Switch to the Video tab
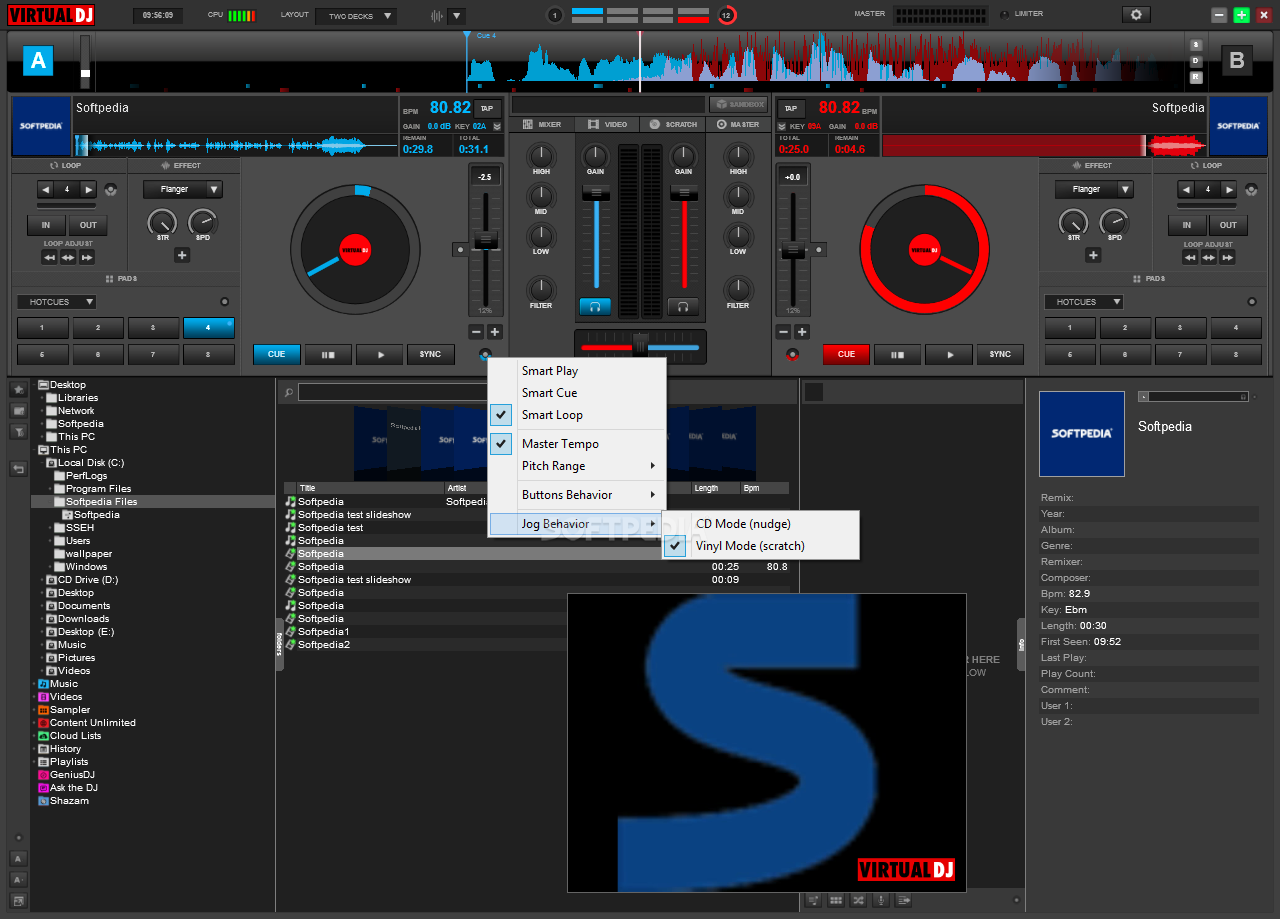The height and width of the screenshot is (919, 1280). coord(607,124)
